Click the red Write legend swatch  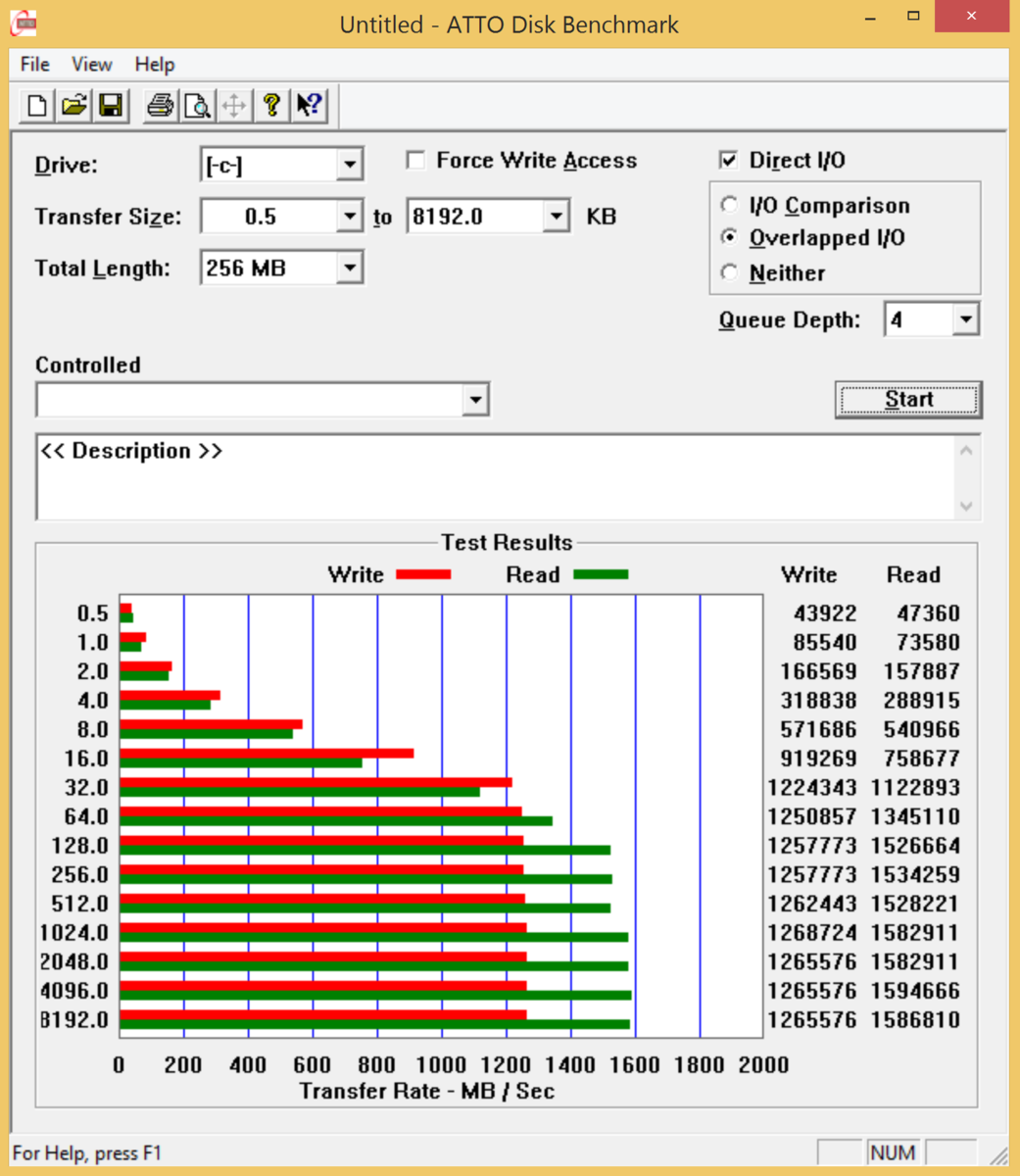pyautogui.click(x=423, y=575)
